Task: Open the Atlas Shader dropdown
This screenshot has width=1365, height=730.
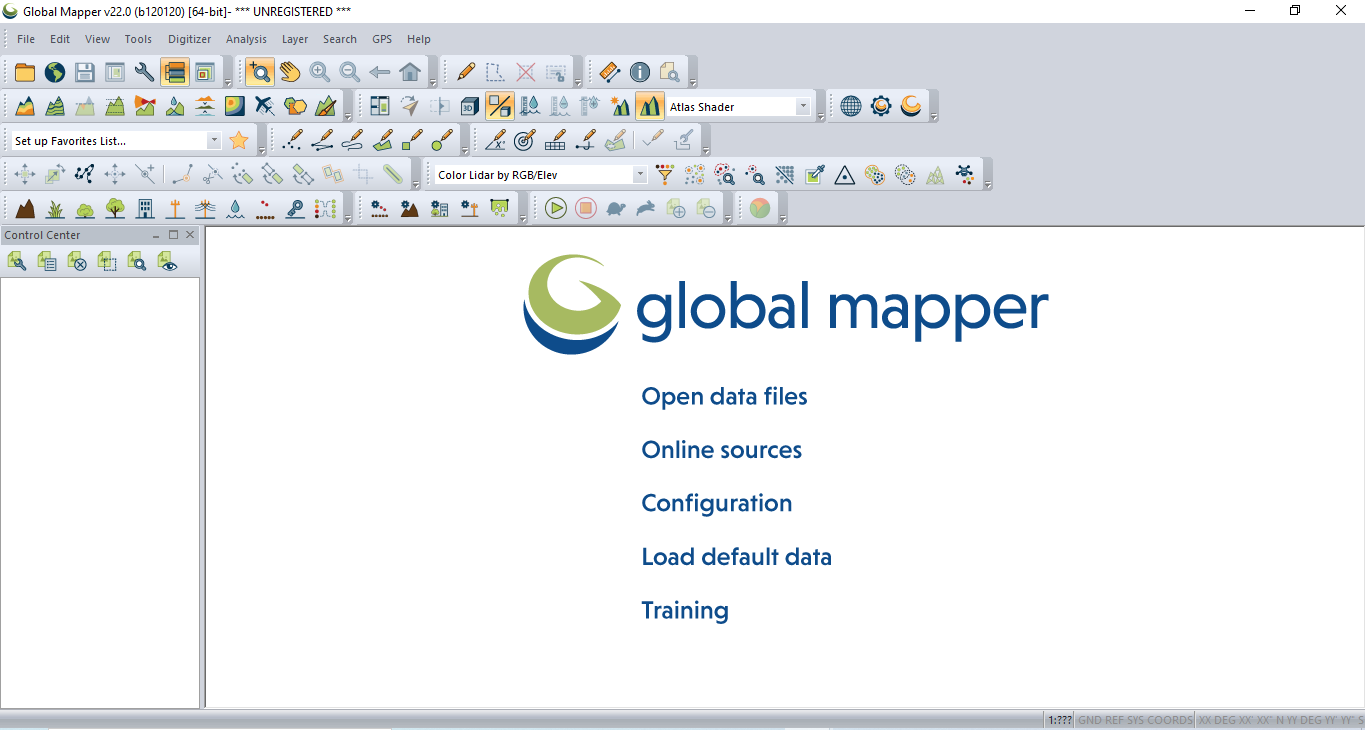Action: click(803, 107)
